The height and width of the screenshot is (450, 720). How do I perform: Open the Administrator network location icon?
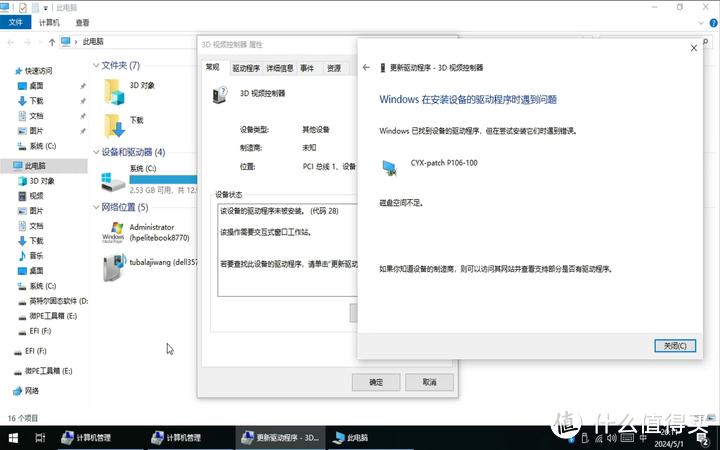click(x=112, y=233)
